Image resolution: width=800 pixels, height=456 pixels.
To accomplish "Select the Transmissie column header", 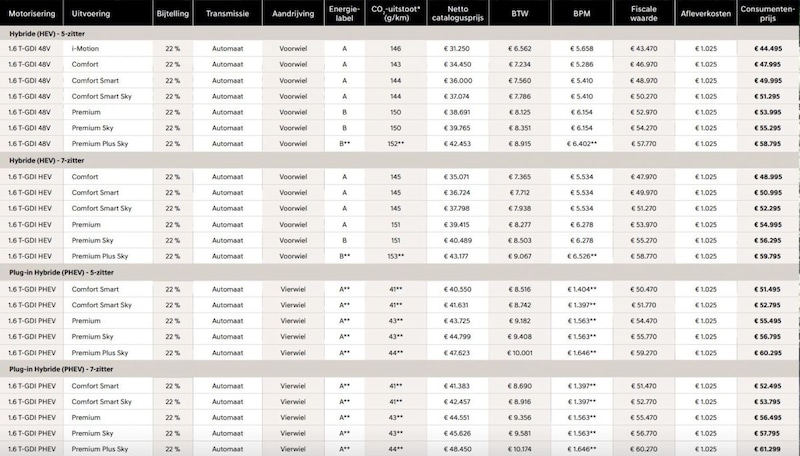I will [226, 17].
